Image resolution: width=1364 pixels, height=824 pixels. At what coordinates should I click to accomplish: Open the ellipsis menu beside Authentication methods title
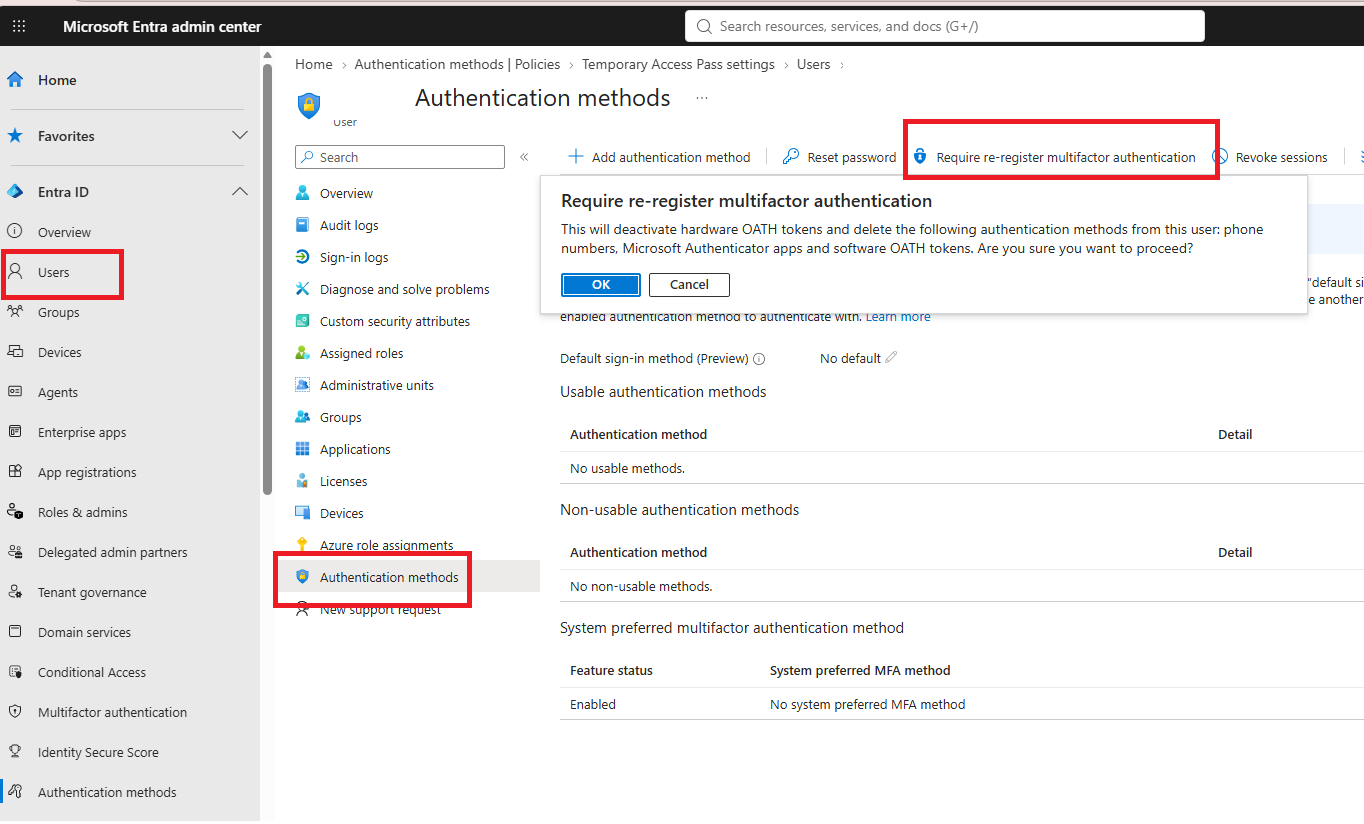click(702, 98)
